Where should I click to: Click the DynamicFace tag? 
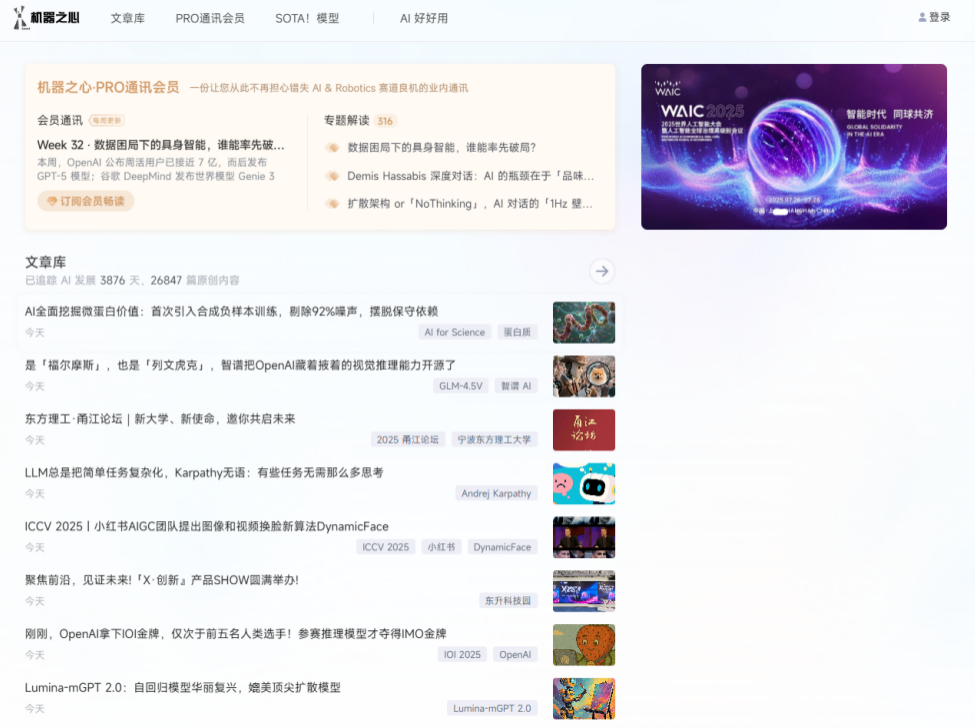502,547
